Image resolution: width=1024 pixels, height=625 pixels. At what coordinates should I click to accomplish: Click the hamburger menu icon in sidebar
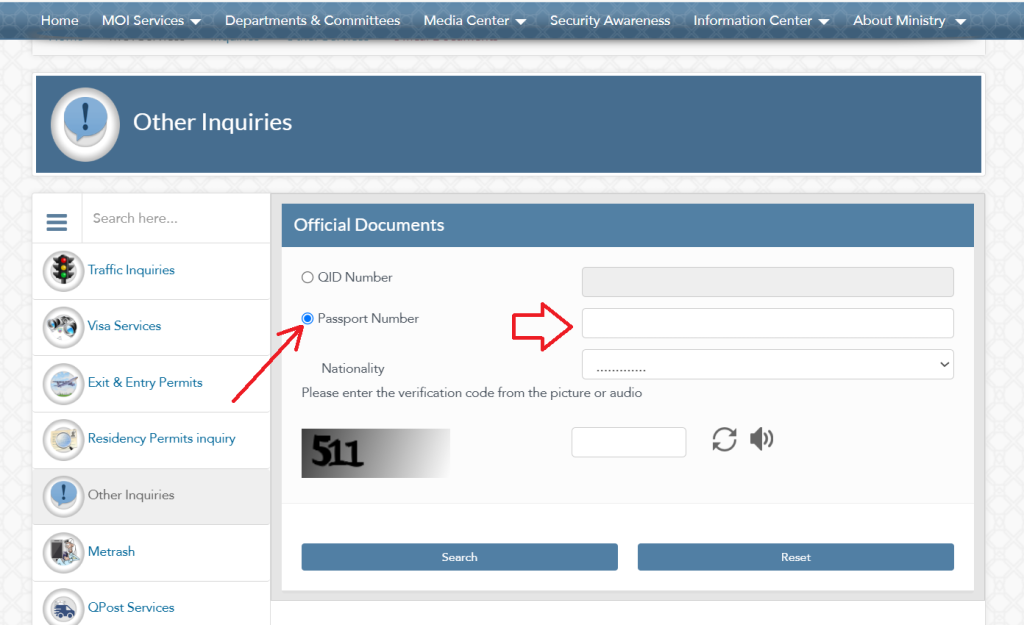[57, 222]
